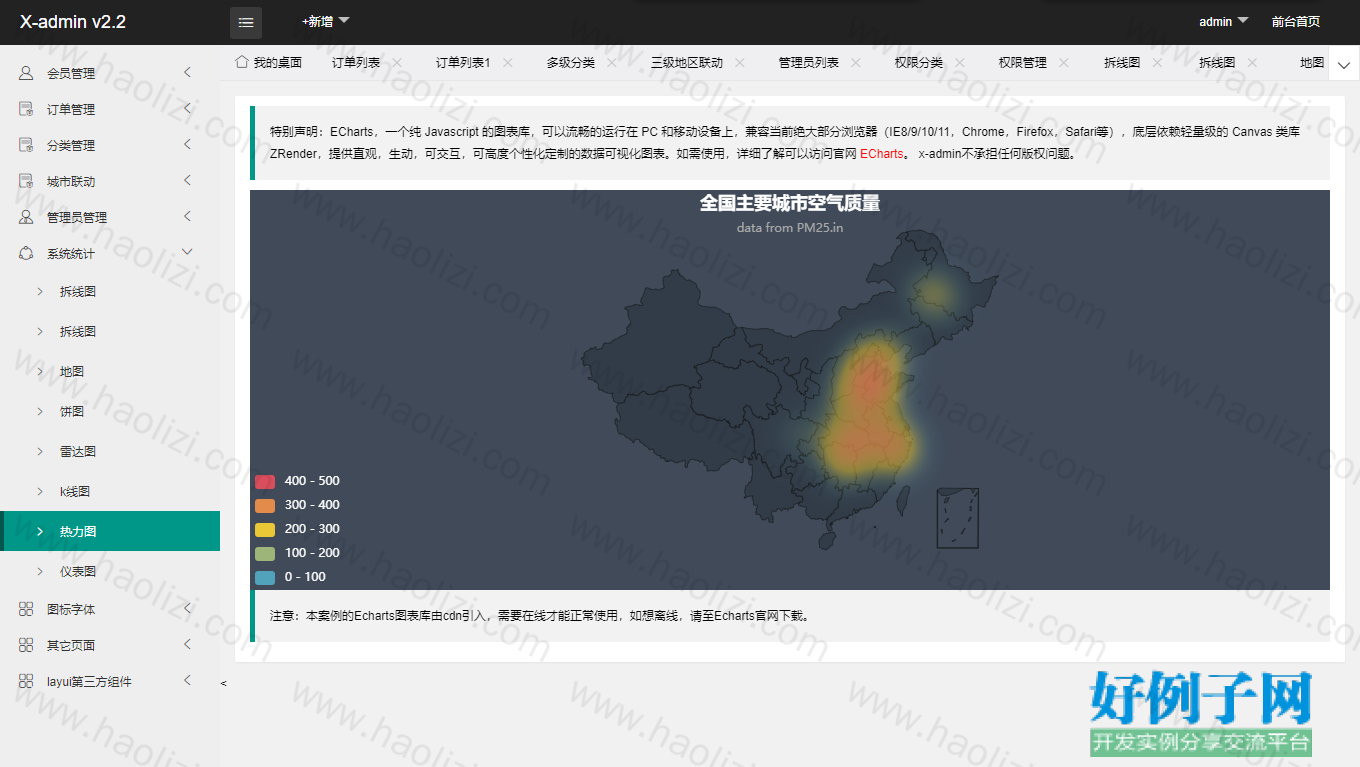Click the hamburger menu toggle button
The height and width of the screenshot is (767, 1360).
tap(246, 22)
